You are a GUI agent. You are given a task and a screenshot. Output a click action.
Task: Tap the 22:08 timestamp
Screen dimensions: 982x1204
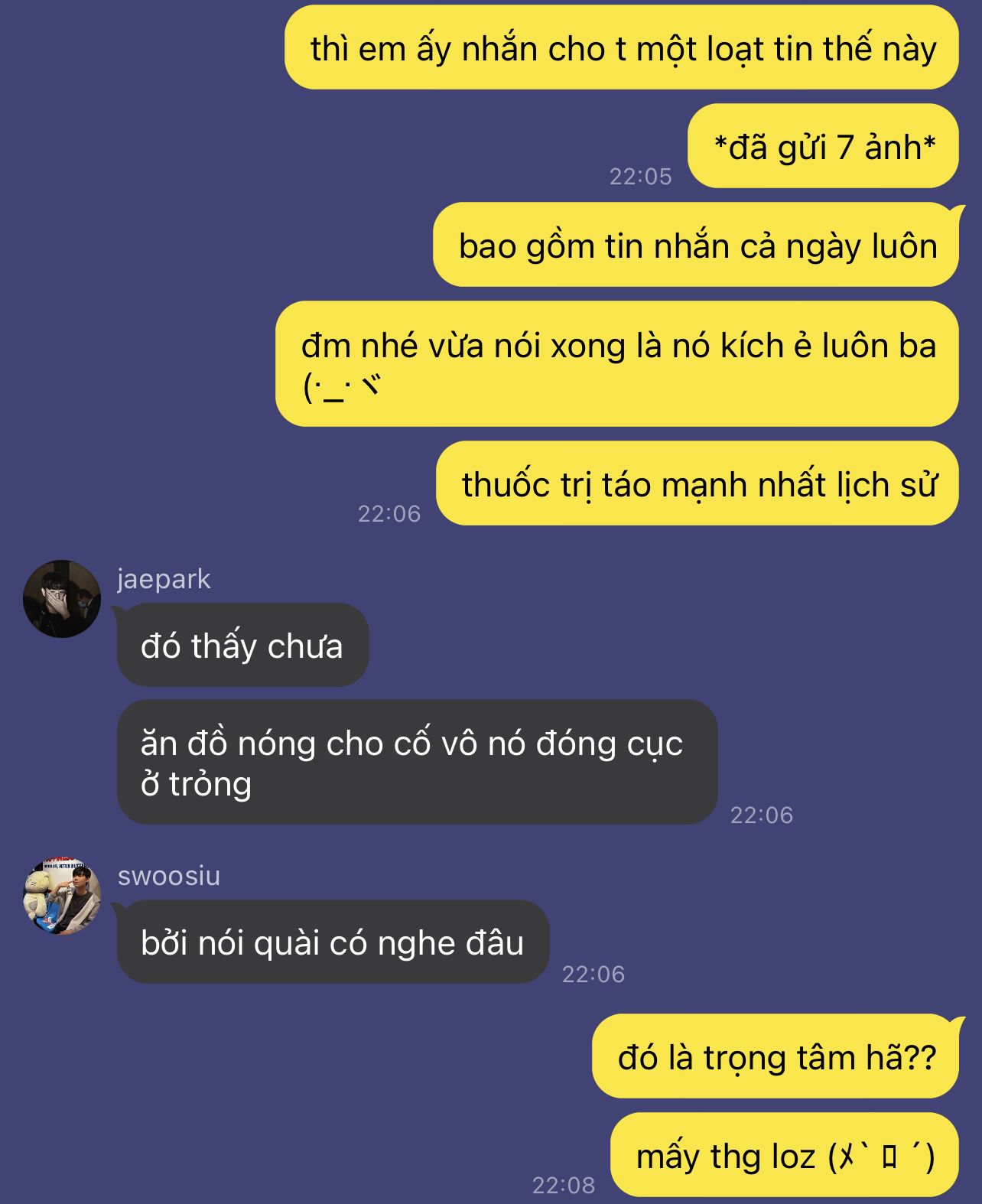coord(564,1186)
